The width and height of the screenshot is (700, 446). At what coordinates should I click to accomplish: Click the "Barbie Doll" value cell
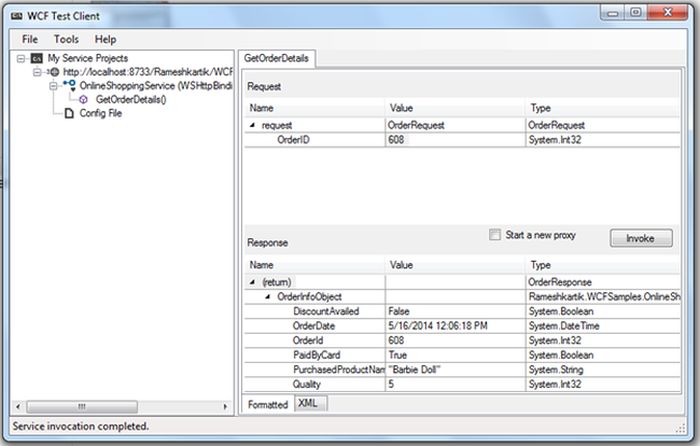coord(455,370)
